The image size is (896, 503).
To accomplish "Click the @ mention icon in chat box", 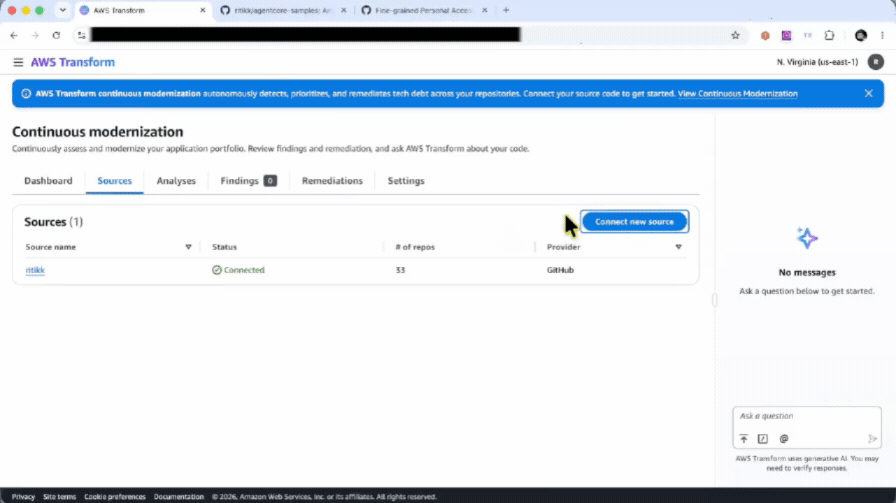I will point(784,438).
